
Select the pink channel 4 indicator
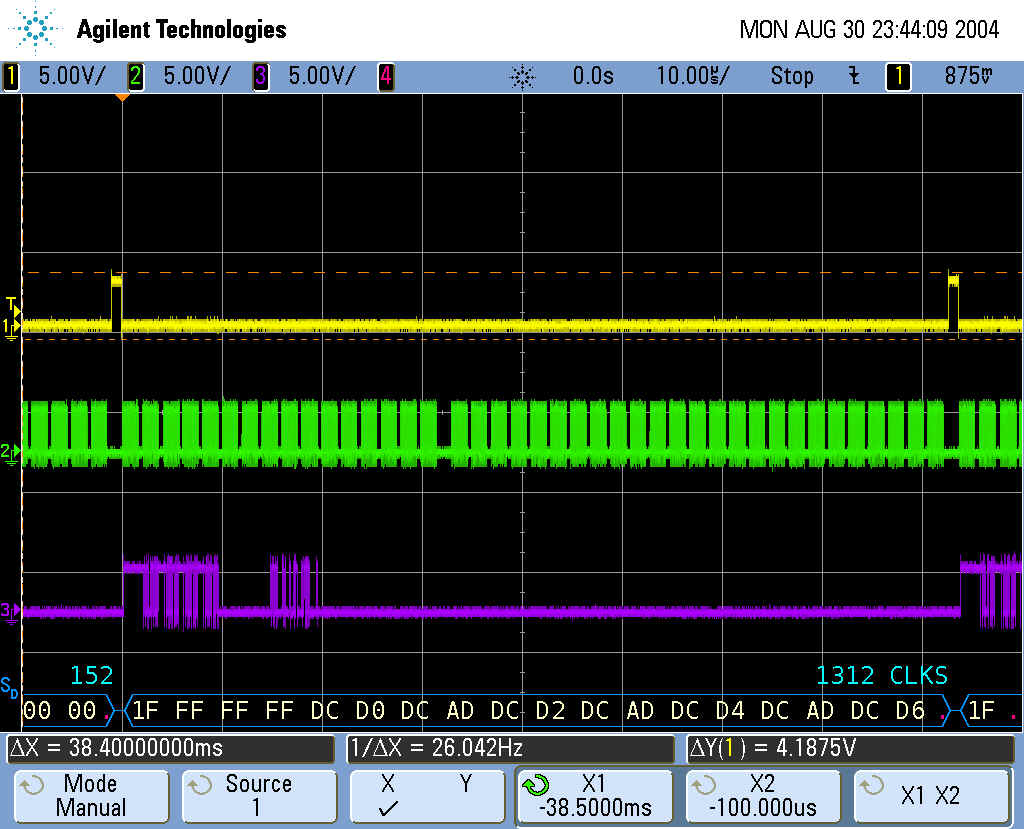click(x=386, y=76)
